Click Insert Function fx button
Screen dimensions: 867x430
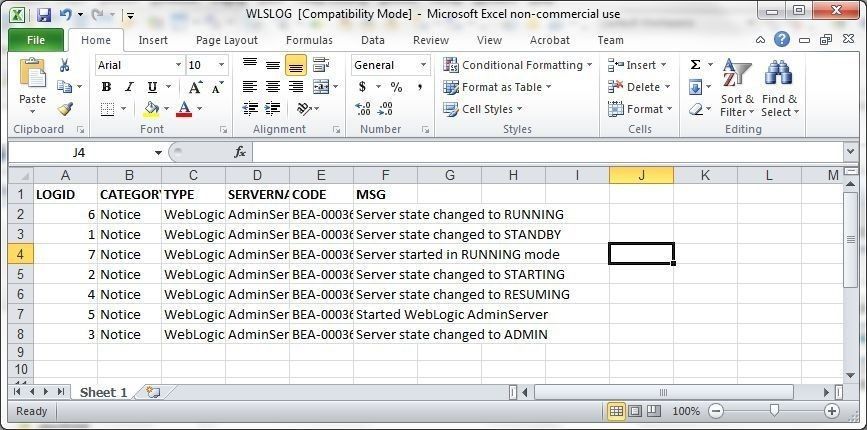[240, 152]
